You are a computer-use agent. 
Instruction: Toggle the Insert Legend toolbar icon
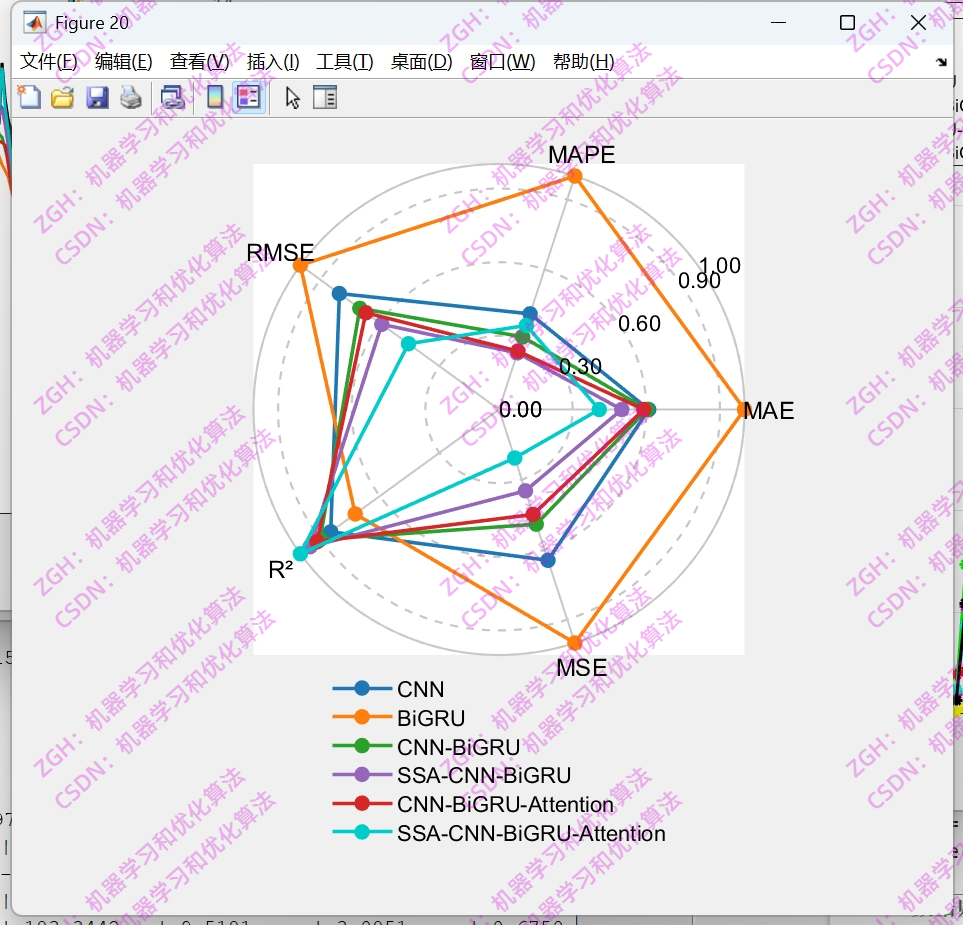pos(249,97)
